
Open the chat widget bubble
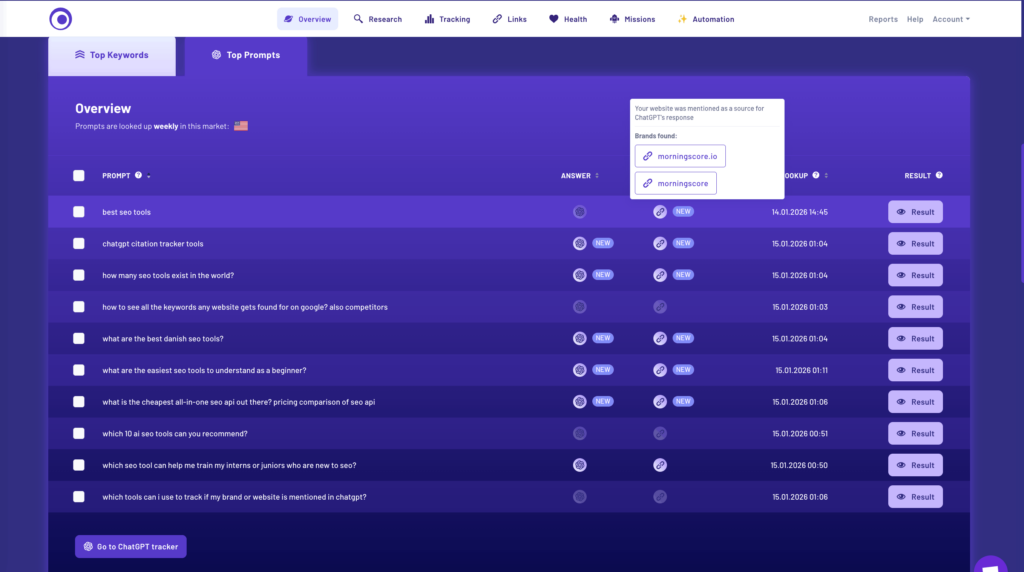click(x=990, y=562)
